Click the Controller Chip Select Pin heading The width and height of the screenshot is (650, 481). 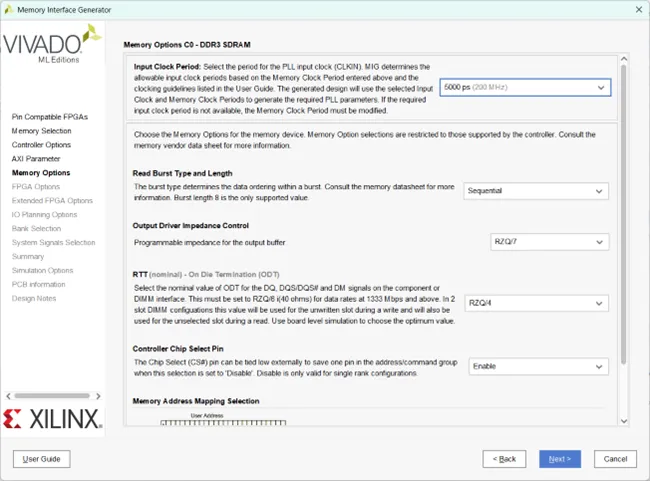178,349
